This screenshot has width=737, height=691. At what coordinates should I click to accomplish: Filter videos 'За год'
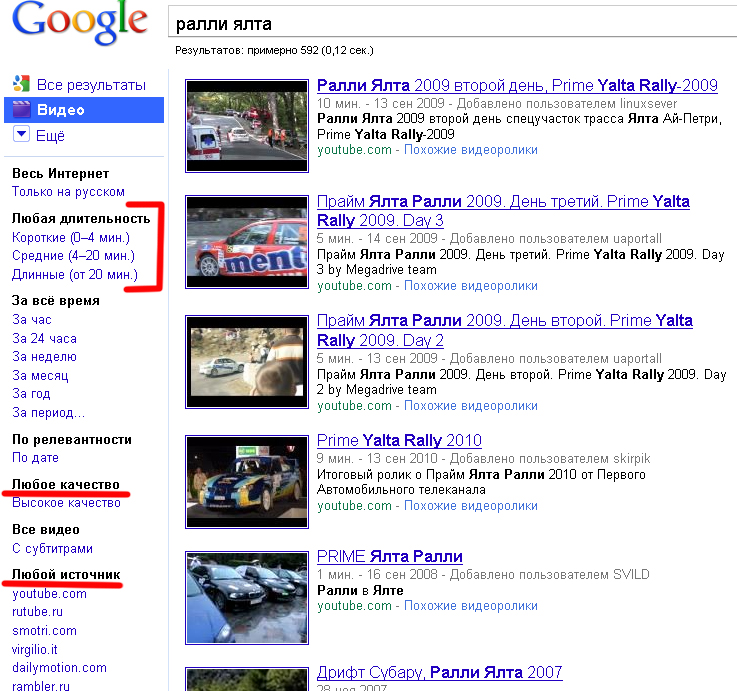pyautogui.click(x=31, y=393)
